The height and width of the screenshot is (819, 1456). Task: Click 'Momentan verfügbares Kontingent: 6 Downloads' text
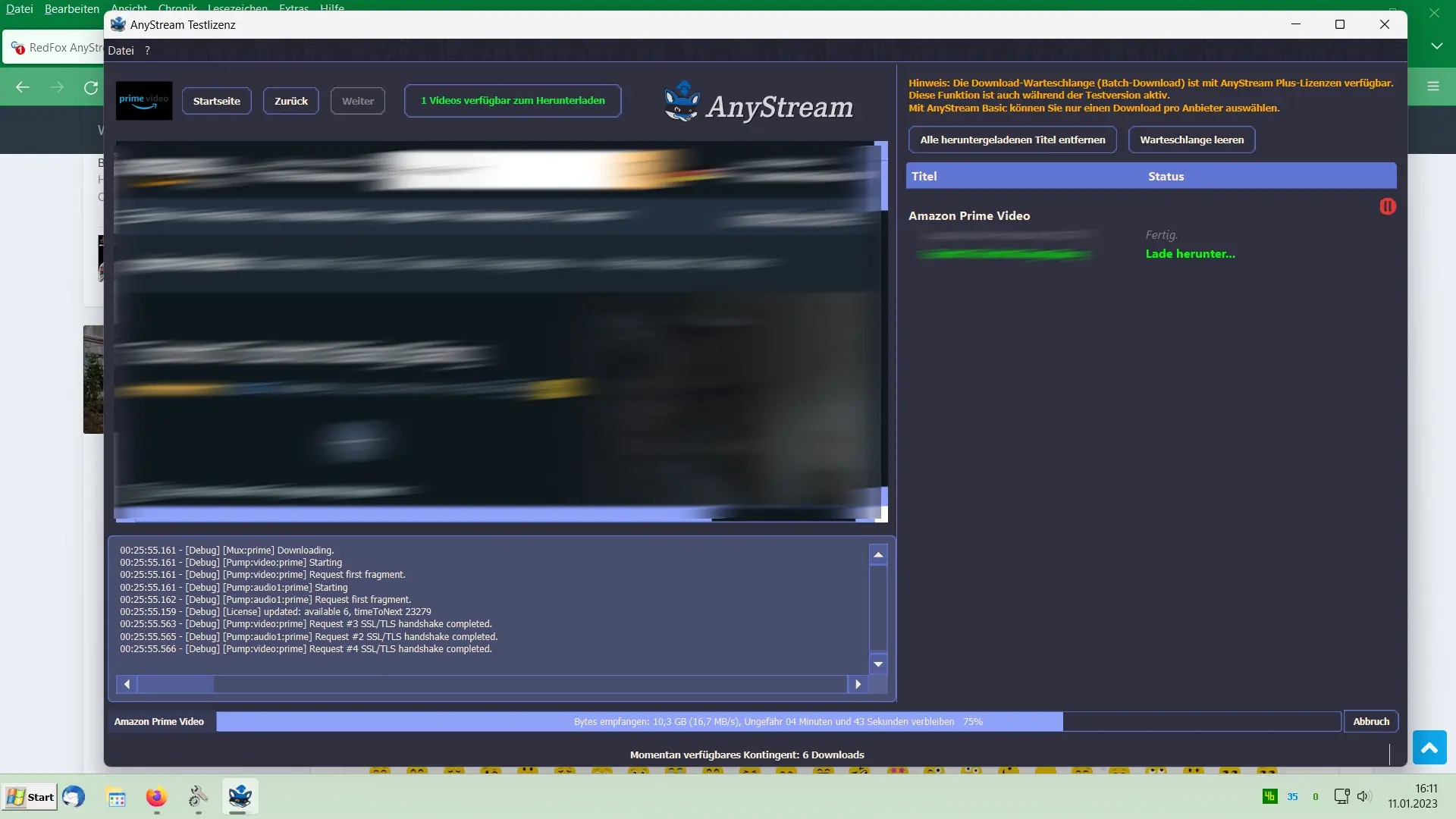coord(747,755)
